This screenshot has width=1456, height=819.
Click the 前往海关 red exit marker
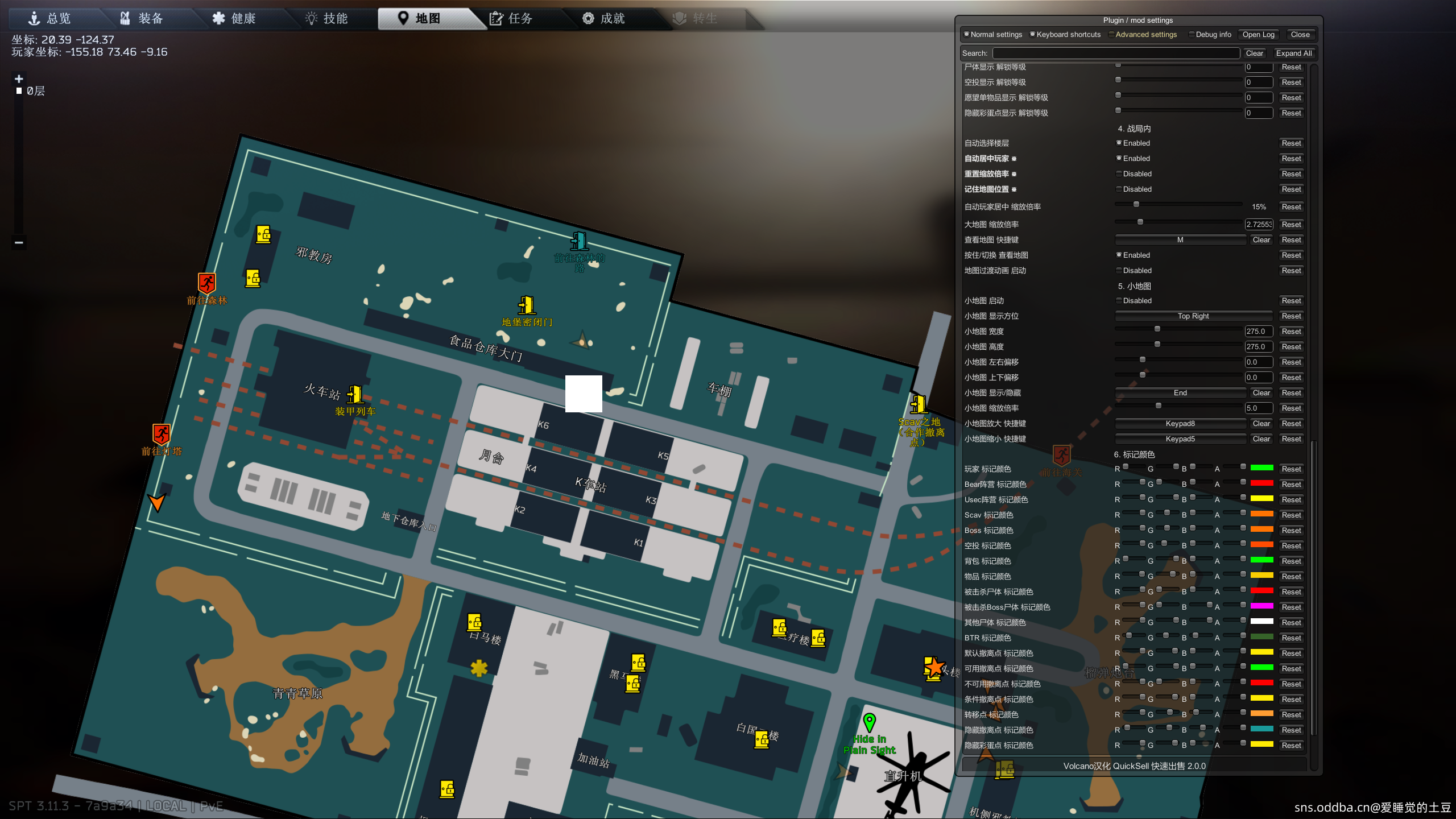1061,455
